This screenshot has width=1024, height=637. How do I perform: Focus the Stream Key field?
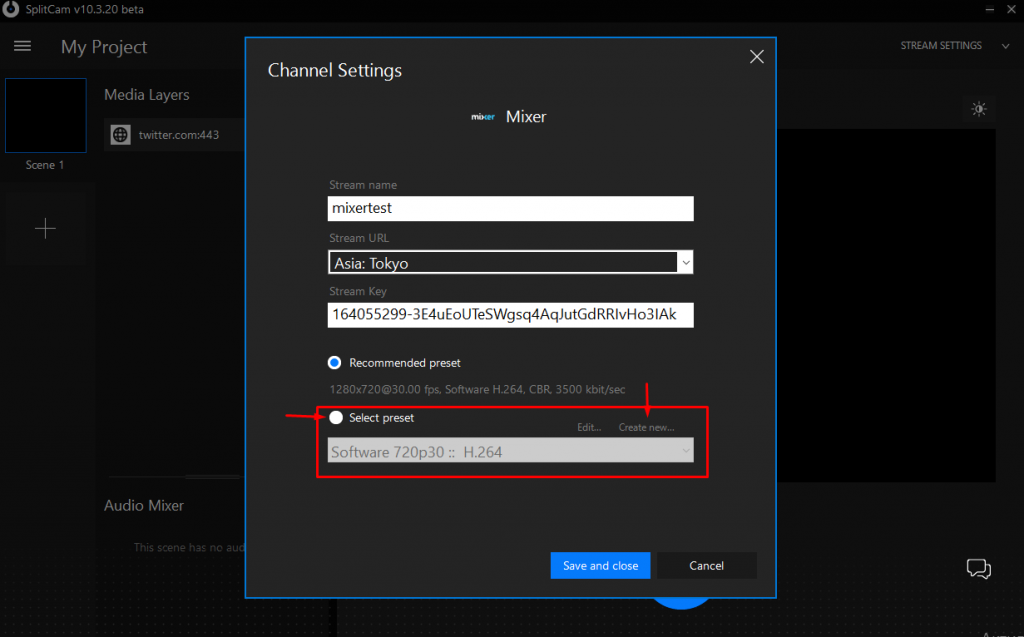click(x=510, y=315)
